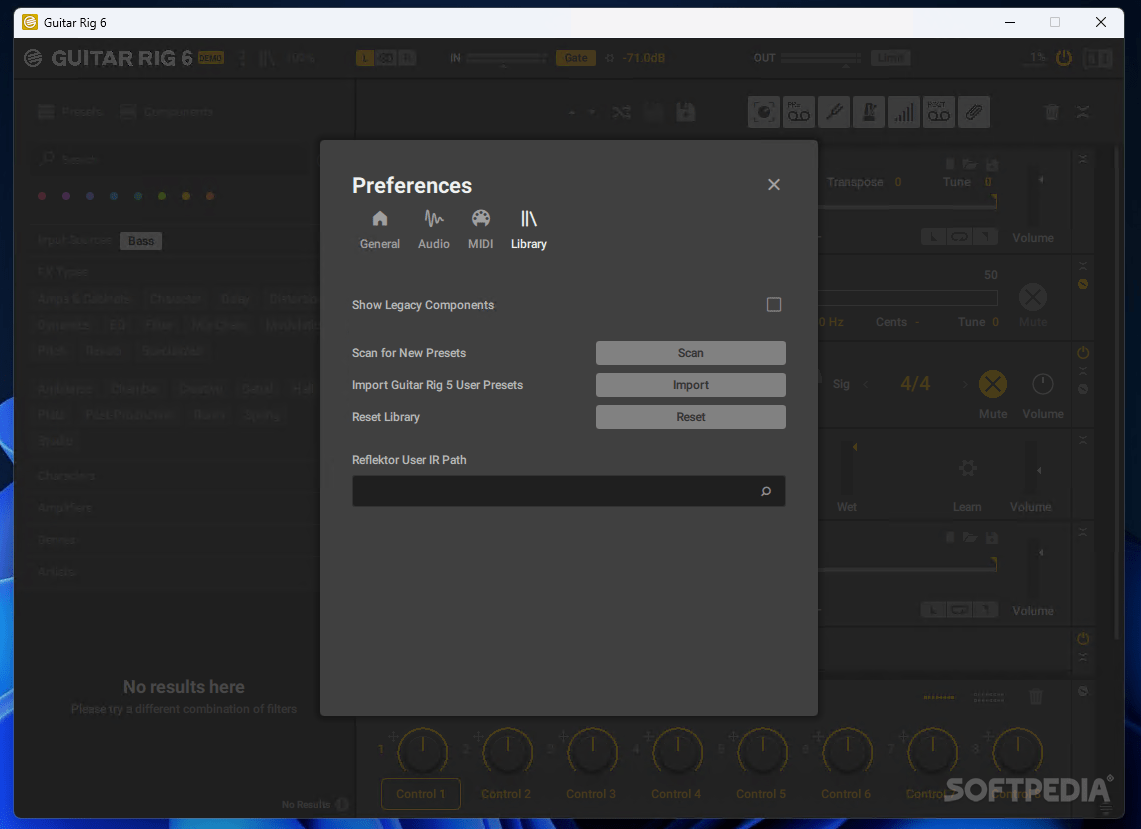Toggle the output Limit button
The height and width of the screenshot is (829, 1141).
click(x=891, y=58)
